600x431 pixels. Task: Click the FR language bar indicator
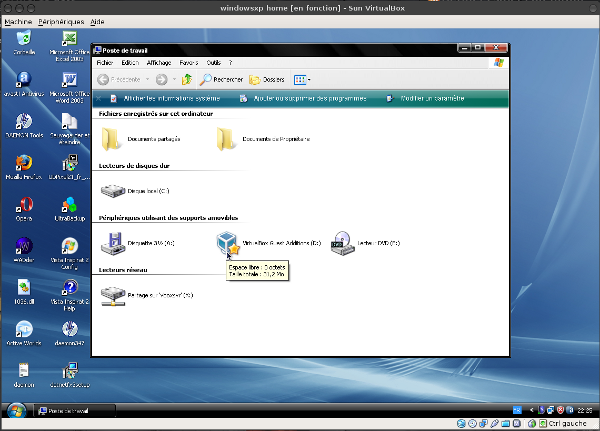[x=517, y=410]
